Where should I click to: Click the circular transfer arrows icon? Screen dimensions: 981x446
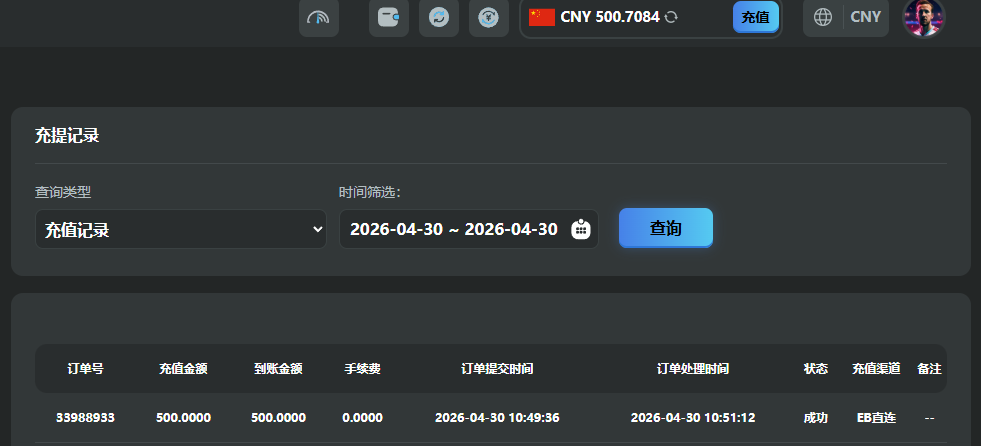click(x=439, y=18)
